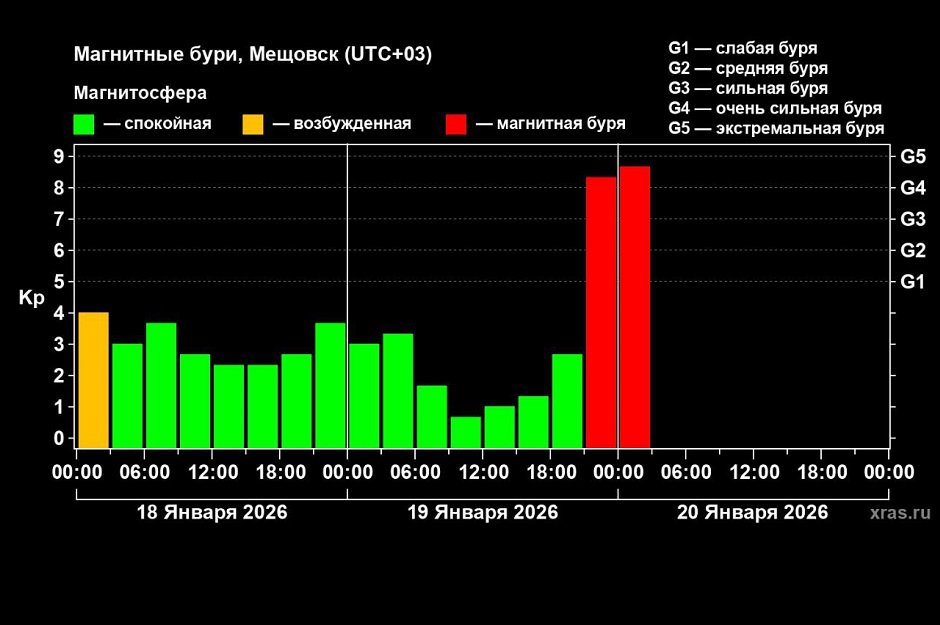
Task: Click the G5 label on right axis
Action: [x=913, y=156]
